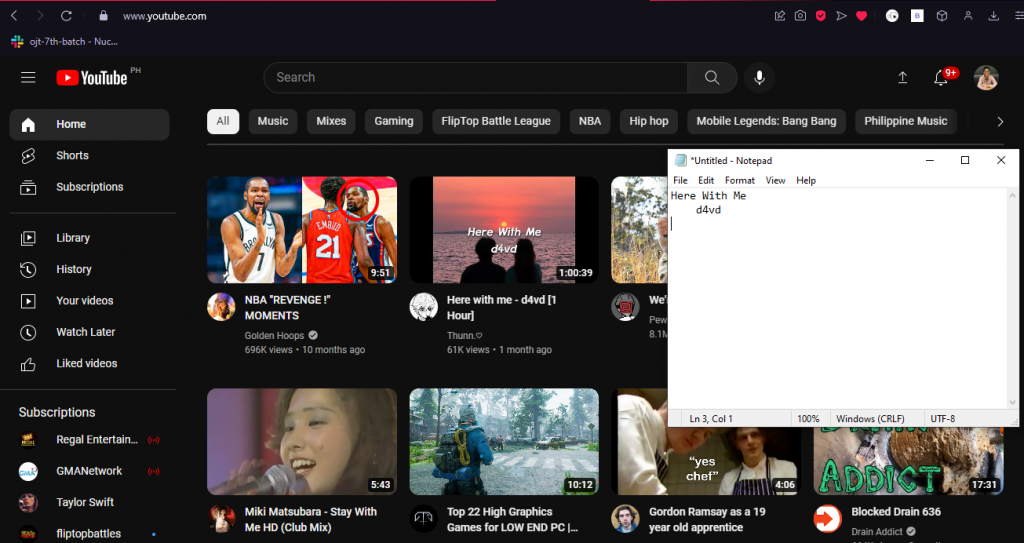The width and height of the screenshot is (1024, 543).
Task: Start voice search with the microphone
Action: [759, 78]
